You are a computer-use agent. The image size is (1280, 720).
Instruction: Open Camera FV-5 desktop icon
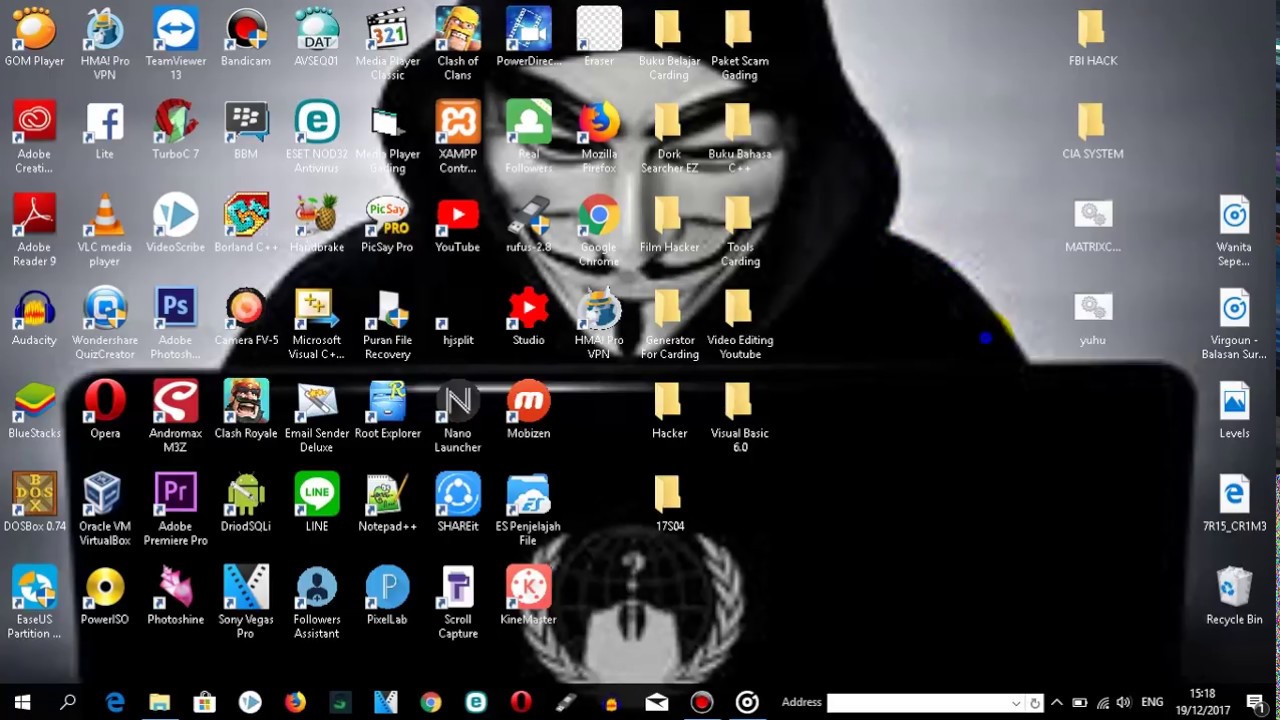(x=246, y=316)
